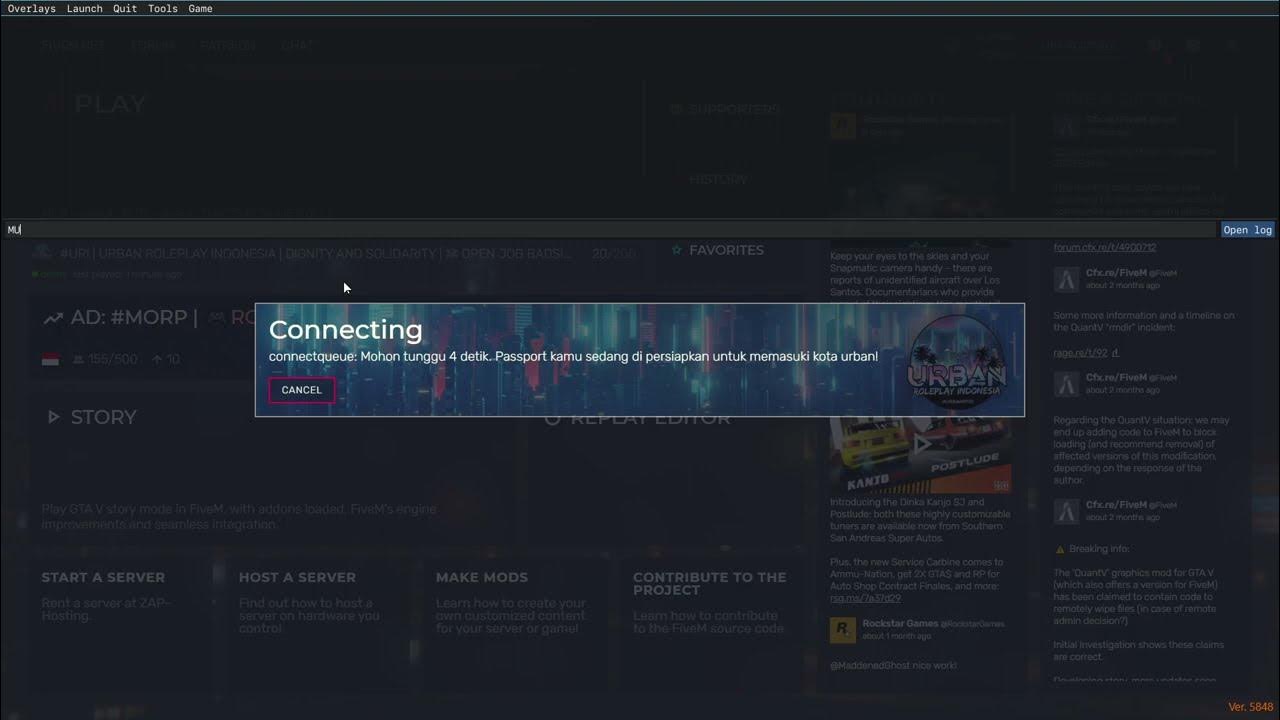The width and height of the screenshot is (1280, 720).
Task: Cancel the server connection
Action: pyautogui.click(x=301, y=390)
